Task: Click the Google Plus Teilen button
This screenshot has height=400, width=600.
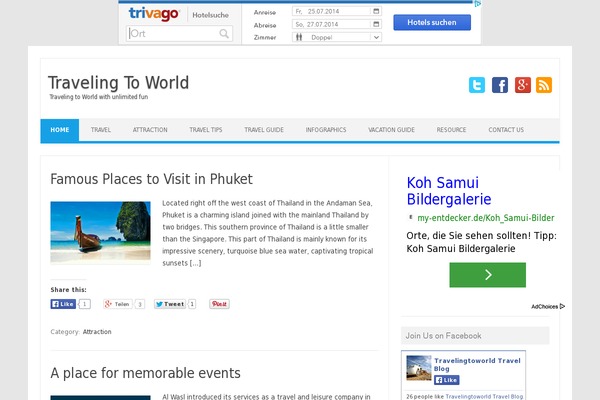Action: 117,304
